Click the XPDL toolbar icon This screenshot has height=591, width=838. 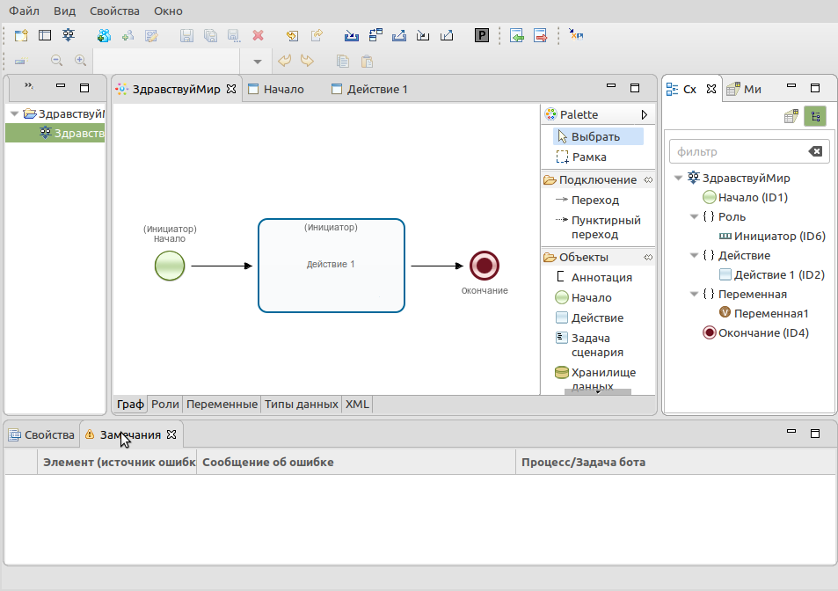coord(576,35)
